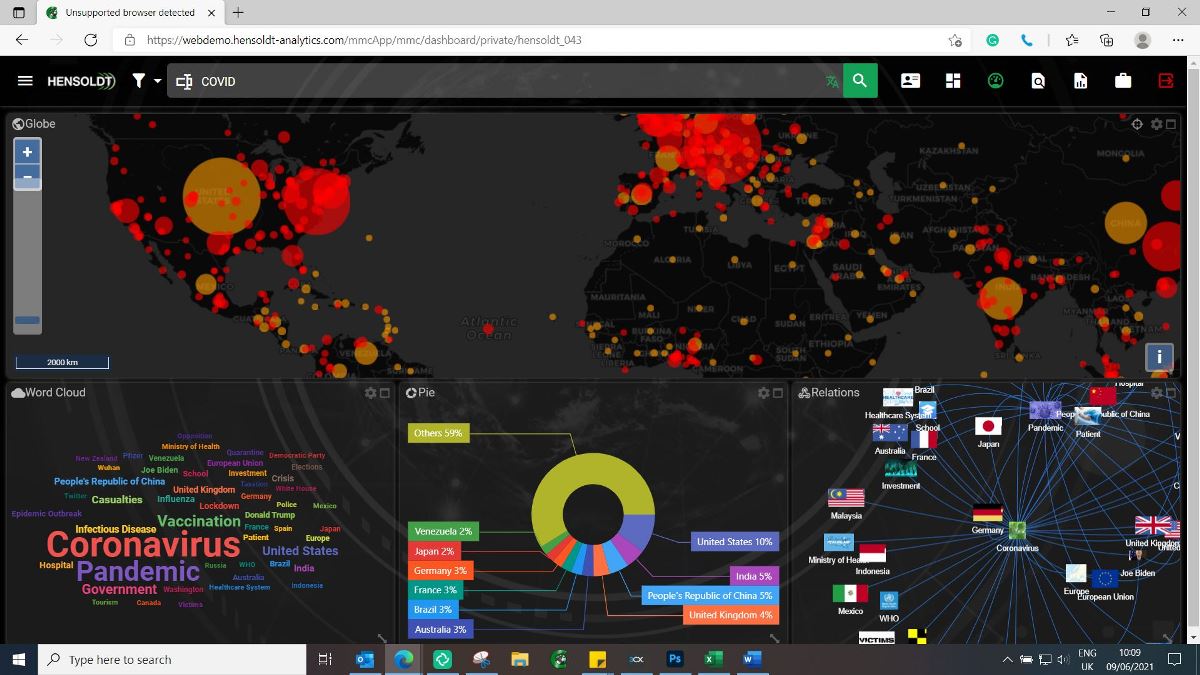Open the dashboard layout grid icon
Viewport: 1200px width, 675px height.
pyautogui.click(x=953, y=81)
